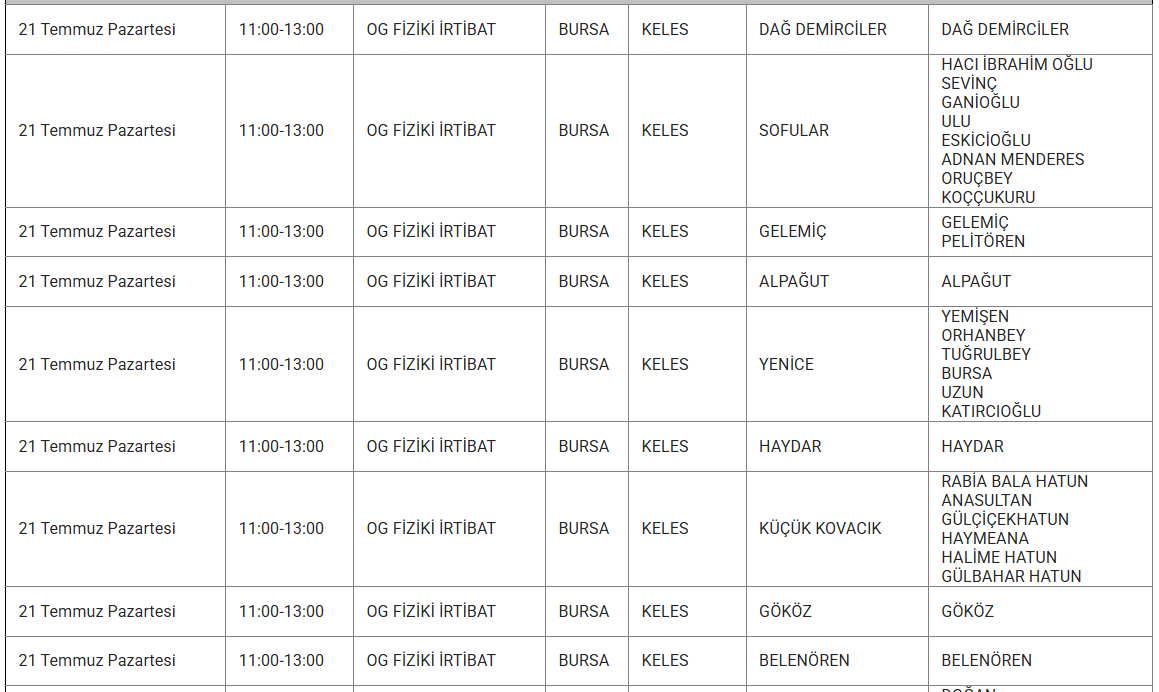The image size is (1159, 692).
Task: Select the HACI İBRAHİM OĞLU street entry
Action: point(1016,64)
